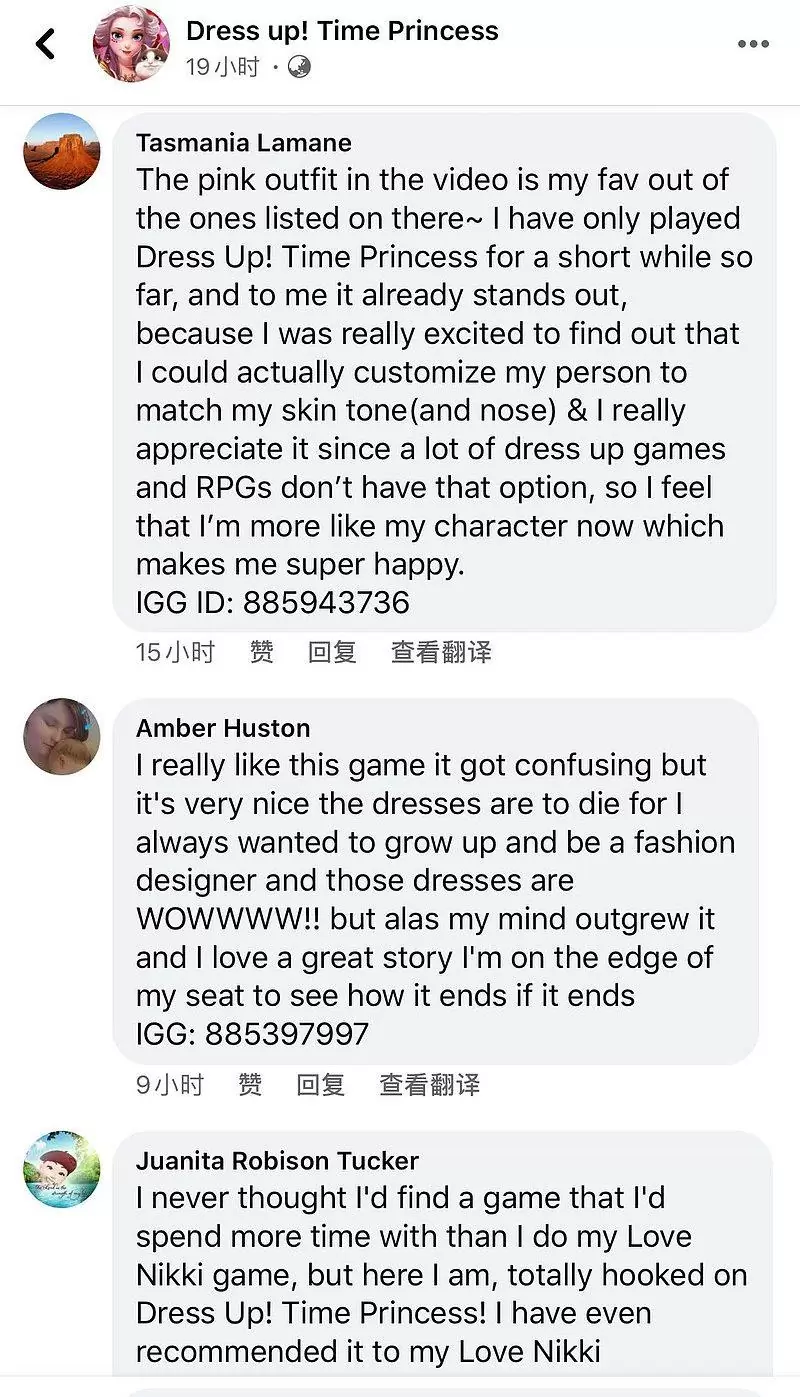Go back using the left arrow
The width and height of the screenshot is (800, 1397).
click(45, 44)
